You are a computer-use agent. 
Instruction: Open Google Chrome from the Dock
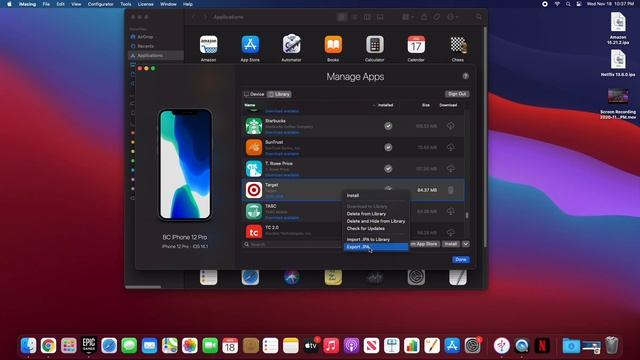[x=48, y=346]
